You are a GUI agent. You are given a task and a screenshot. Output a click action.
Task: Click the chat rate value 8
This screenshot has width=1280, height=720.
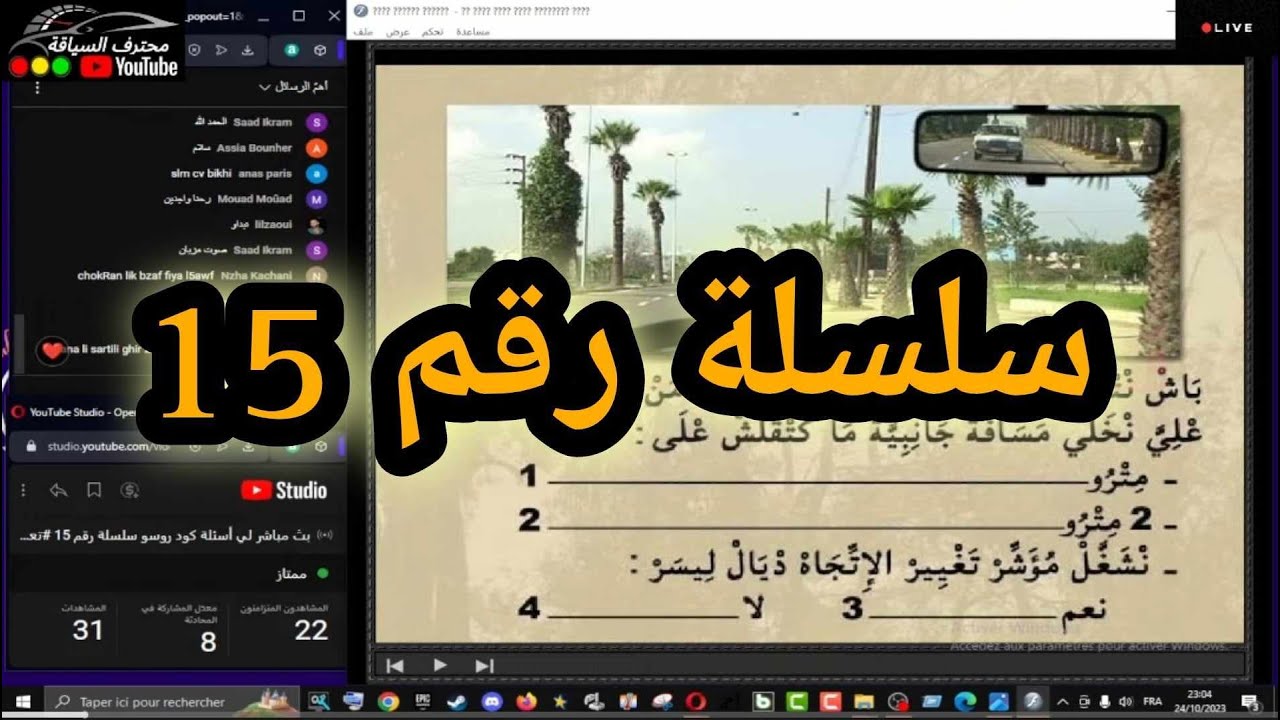coord(208,642)
